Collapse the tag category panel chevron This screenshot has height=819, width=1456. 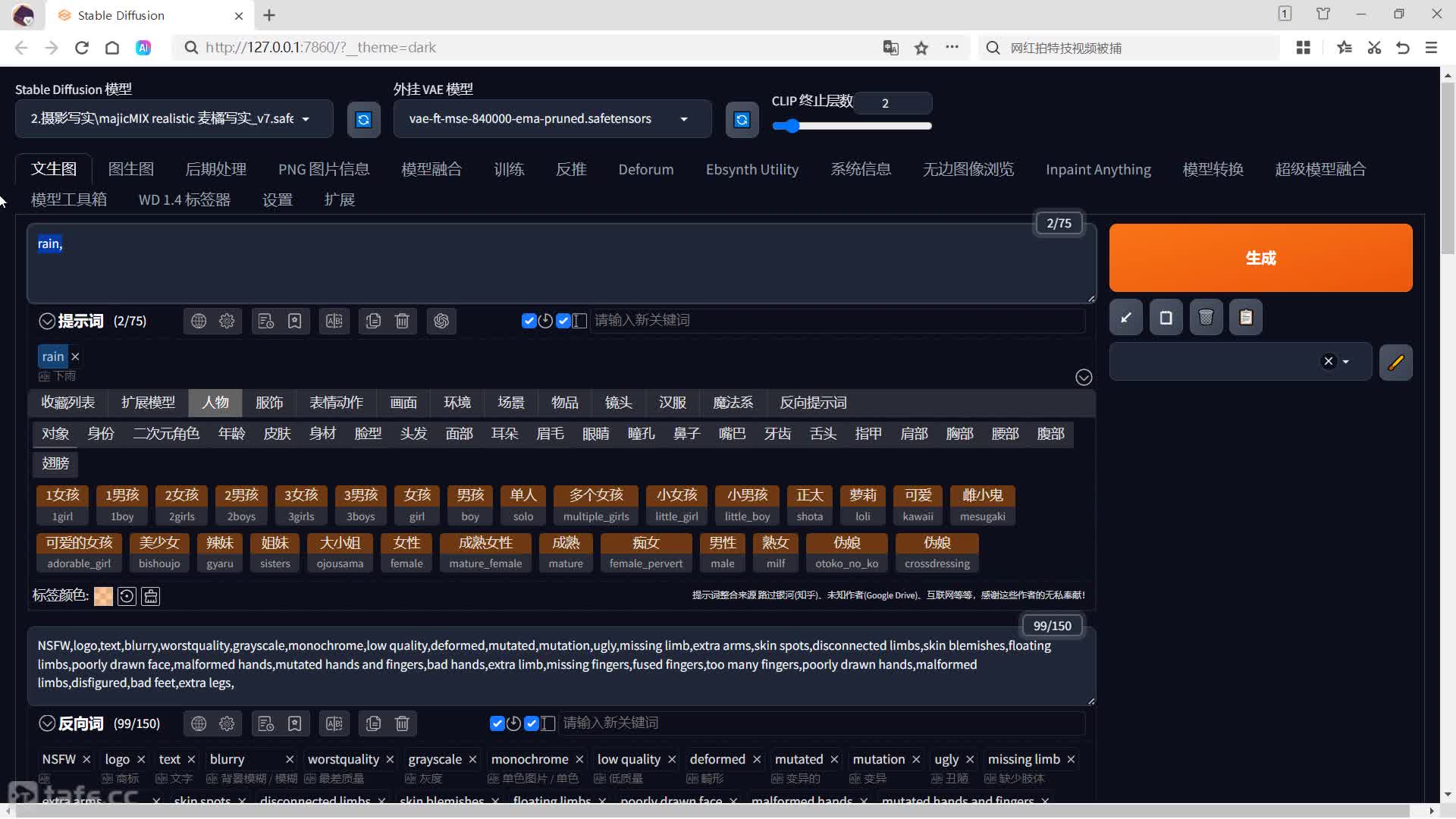pos(1084,378)
